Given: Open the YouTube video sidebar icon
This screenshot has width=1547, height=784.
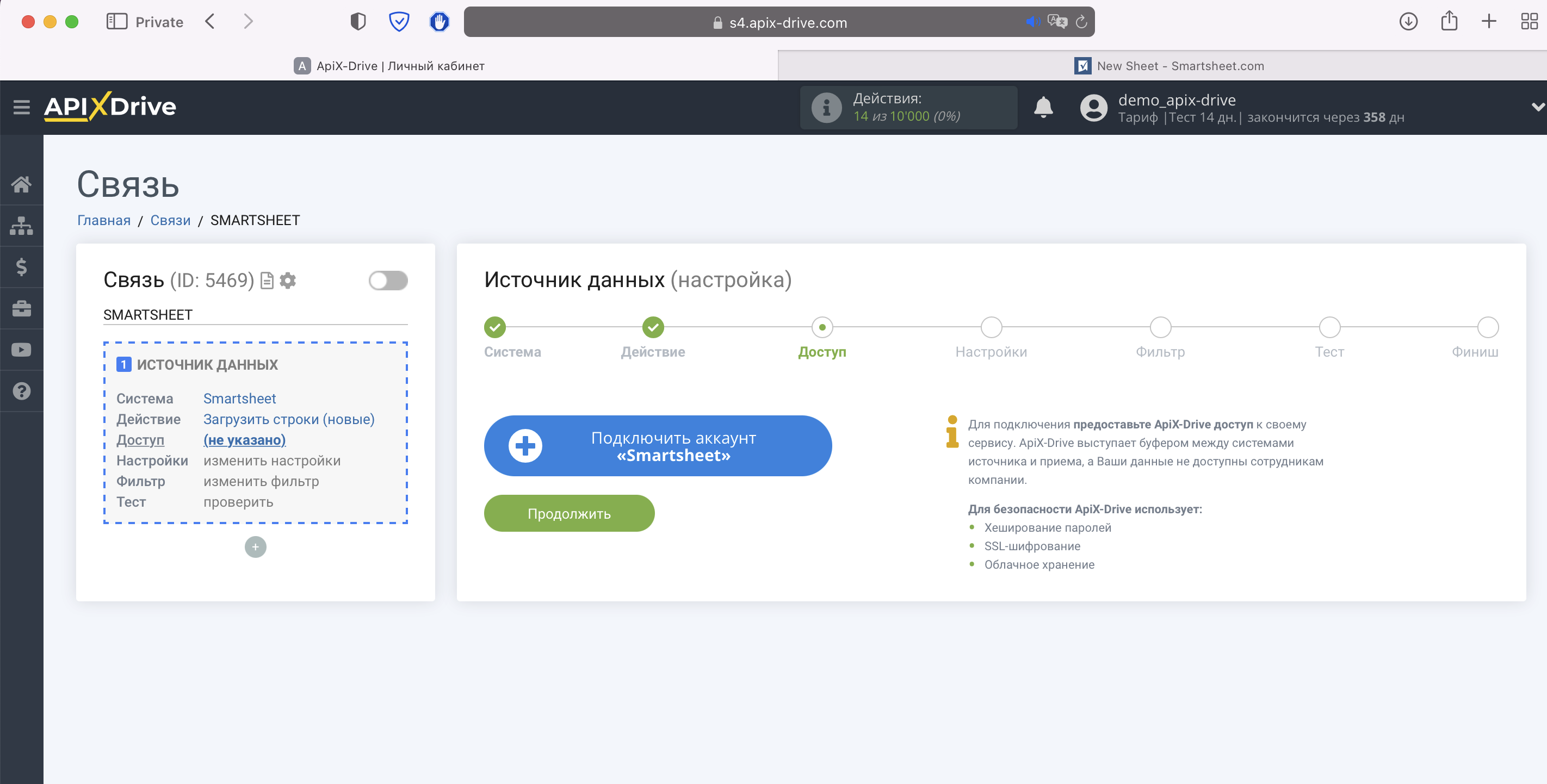Looking at the screenshot, I should point(22,350).
